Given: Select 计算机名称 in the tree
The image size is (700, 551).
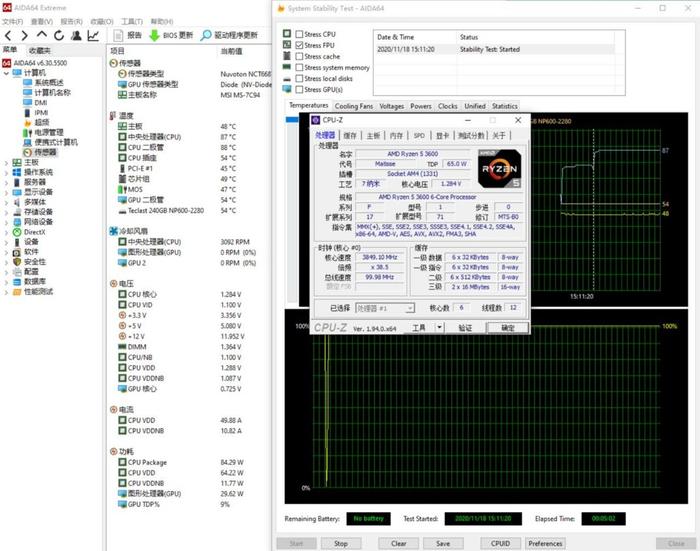Looking at the screenshot, I should 53,92.
